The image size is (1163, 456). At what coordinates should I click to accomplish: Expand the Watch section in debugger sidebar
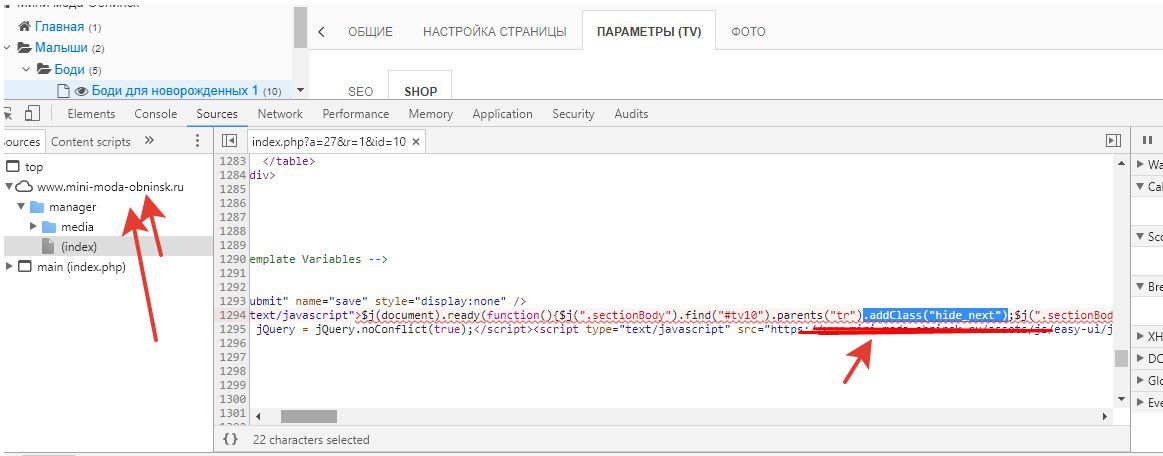pos(1141,165)
